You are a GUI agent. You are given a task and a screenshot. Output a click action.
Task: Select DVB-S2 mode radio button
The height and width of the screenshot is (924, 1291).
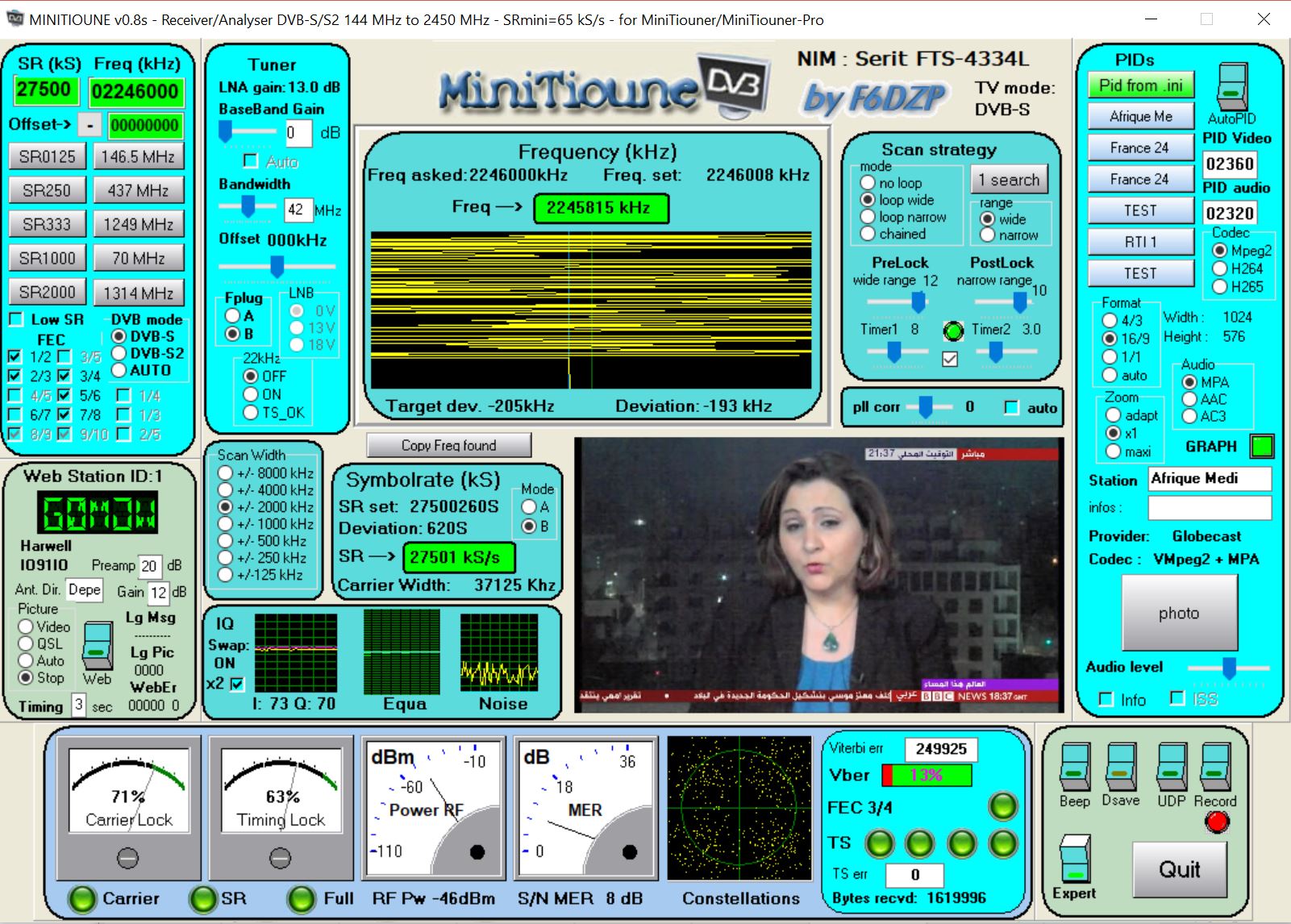pyautogui.click(x=119, y=353)
